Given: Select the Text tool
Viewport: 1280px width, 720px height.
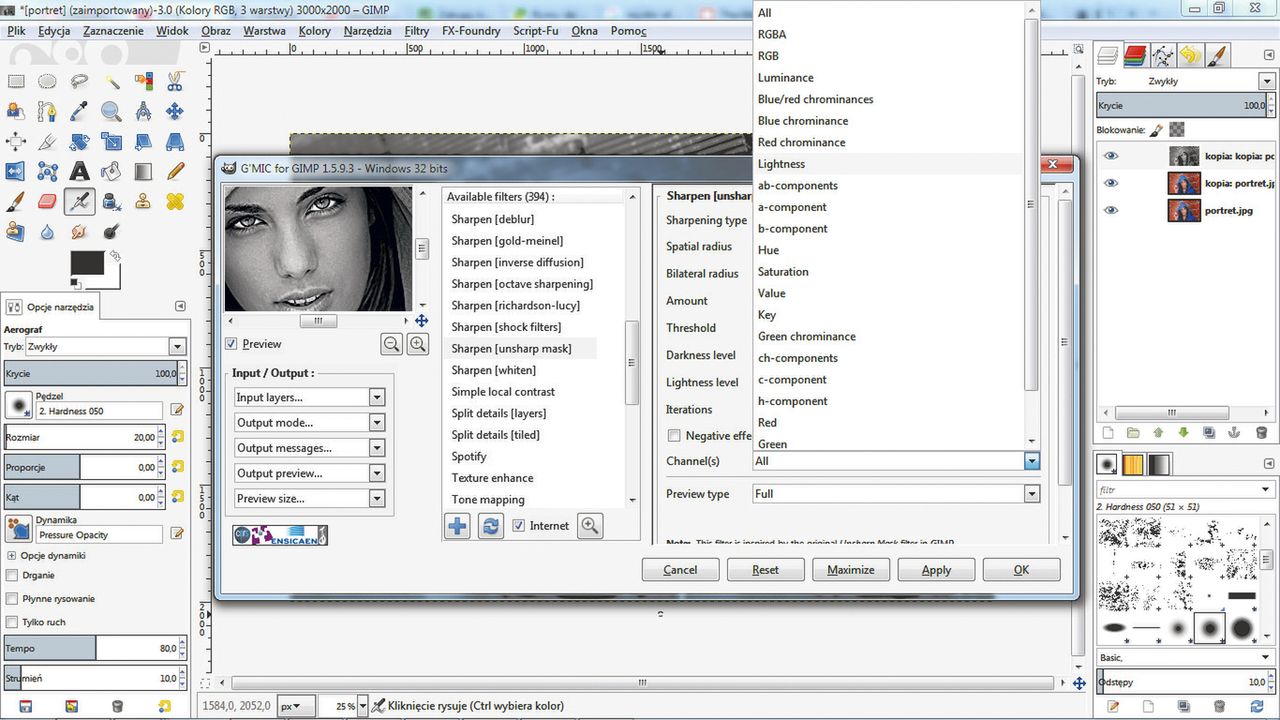Looking at the screenshot, I should coord(79,171).
